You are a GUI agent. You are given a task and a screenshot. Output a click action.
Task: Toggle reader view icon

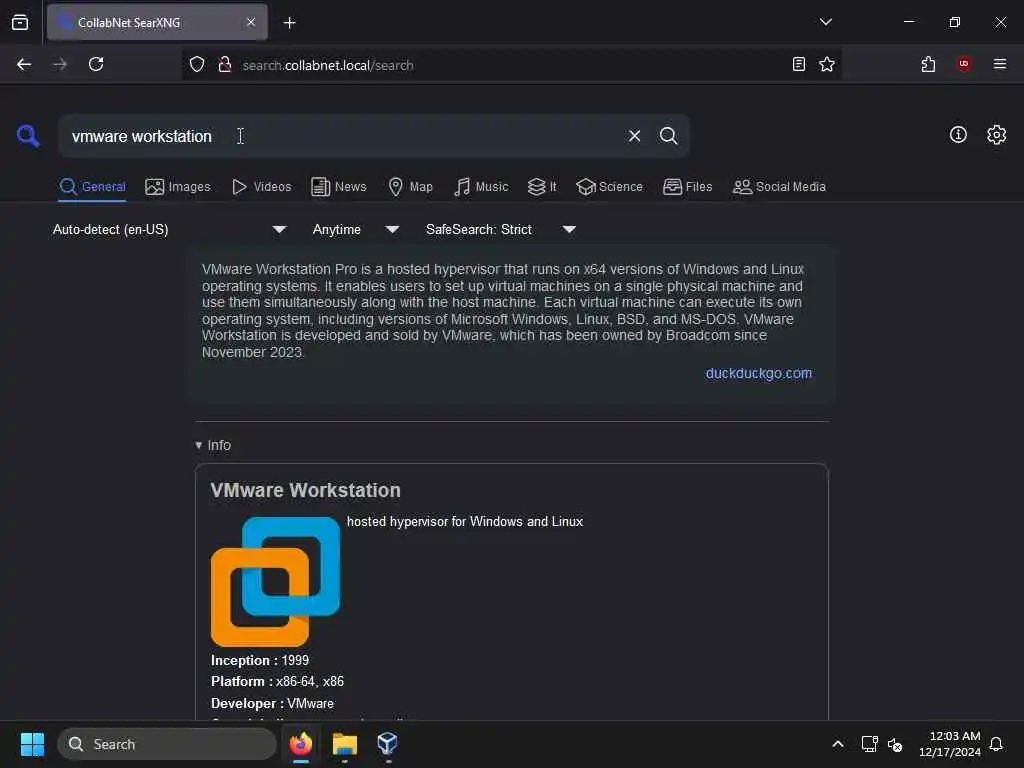click(799, 64)
